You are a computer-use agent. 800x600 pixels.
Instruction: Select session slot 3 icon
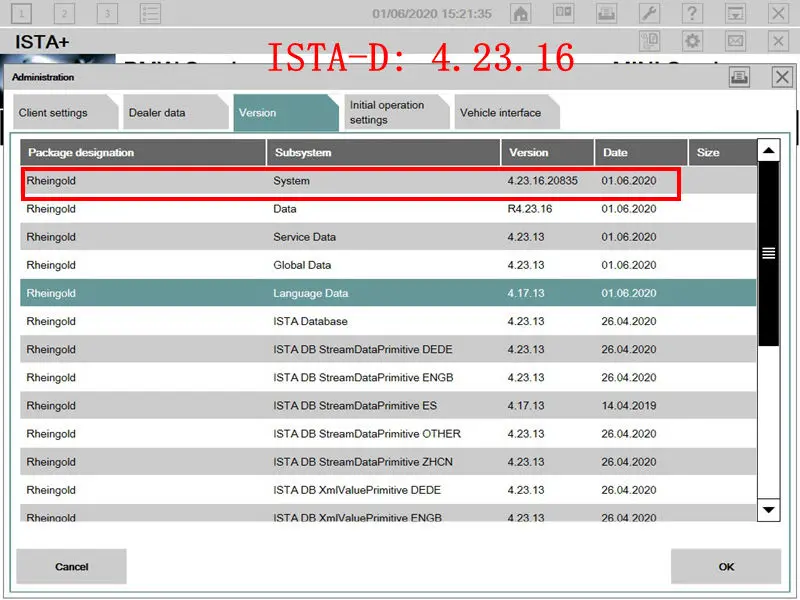click(107, 13)
